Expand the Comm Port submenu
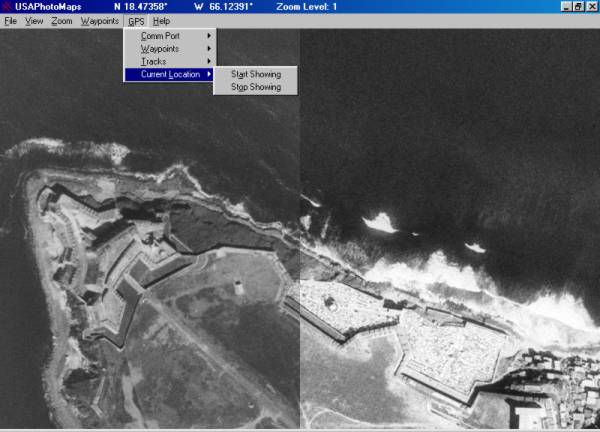Viewport: 600px width, 432px height. [169, 36]
